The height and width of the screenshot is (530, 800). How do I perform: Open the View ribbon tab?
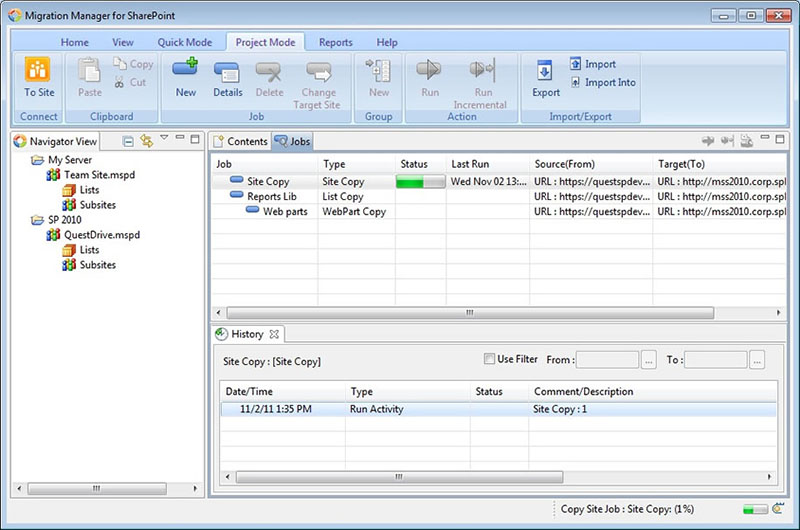[x=122, y=42]
